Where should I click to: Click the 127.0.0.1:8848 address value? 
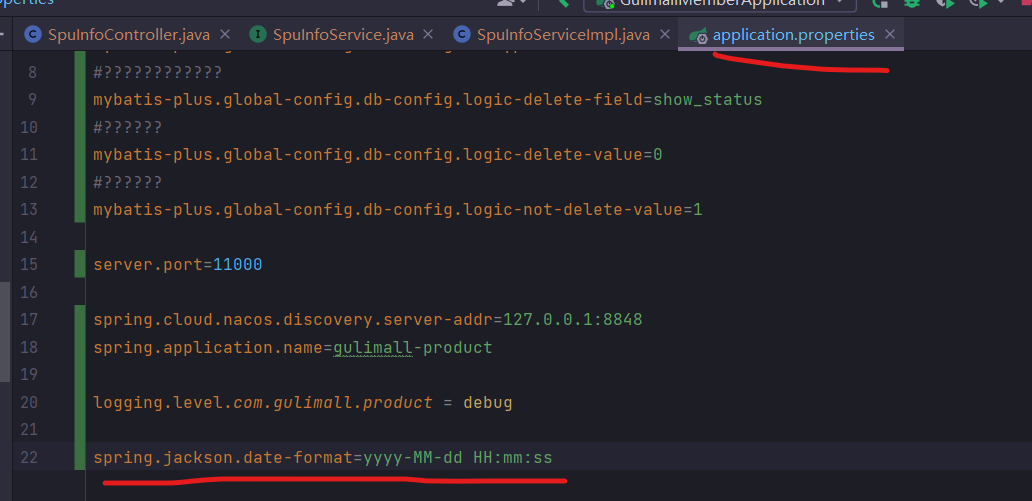click(573, 321)
